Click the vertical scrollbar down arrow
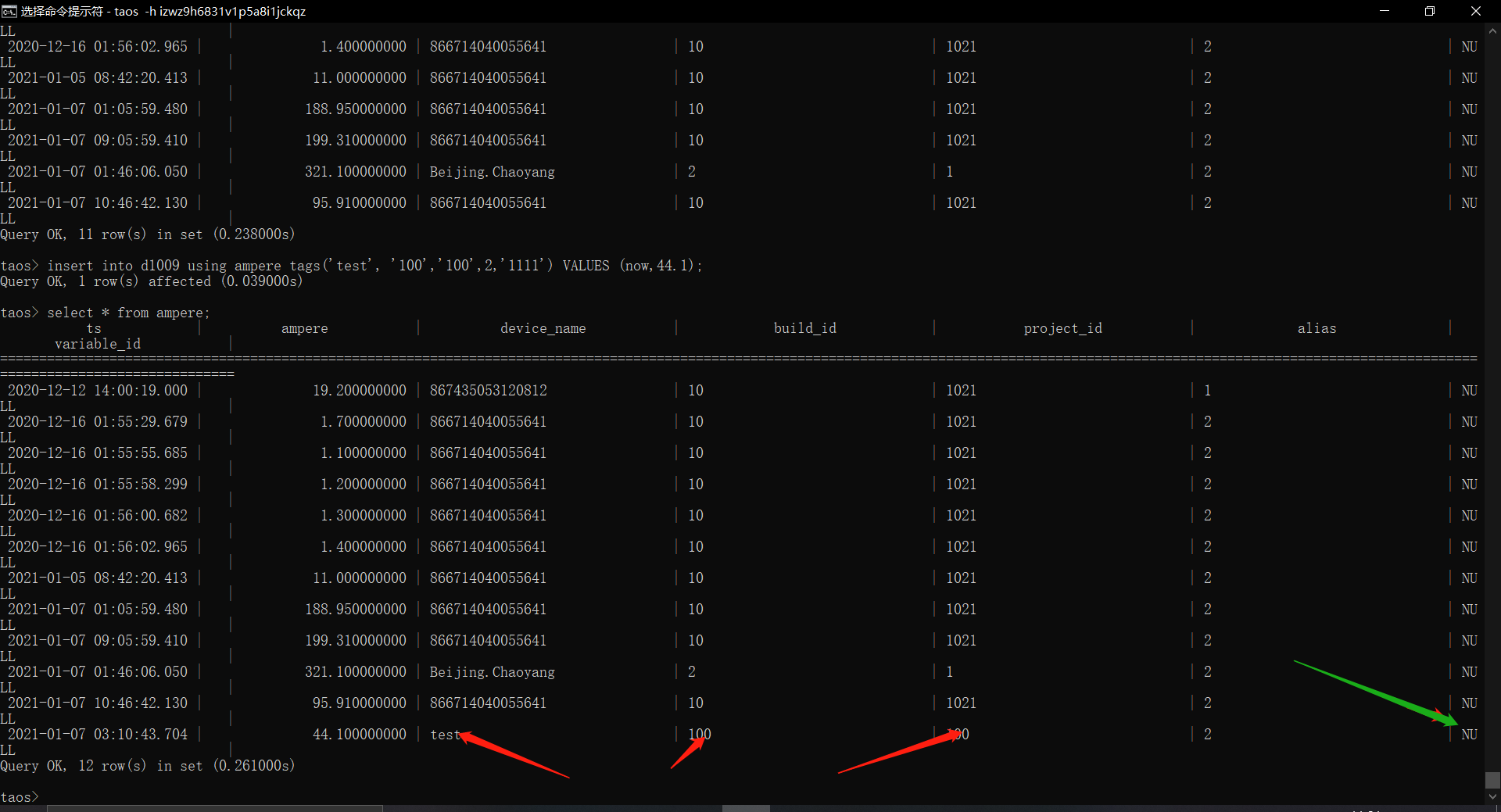The height and width of the screenshot is (812, 1501). click(1492, 796)
